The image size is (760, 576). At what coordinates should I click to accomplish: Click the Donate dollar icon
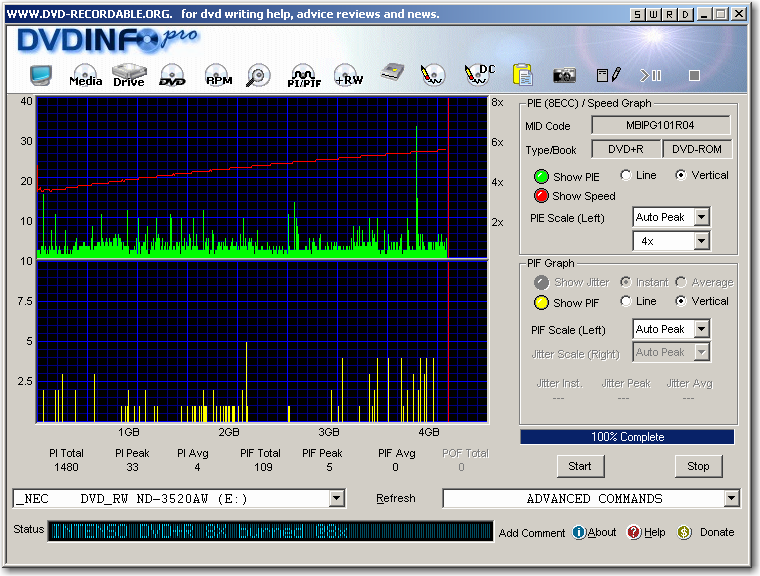tap(684, 532)
